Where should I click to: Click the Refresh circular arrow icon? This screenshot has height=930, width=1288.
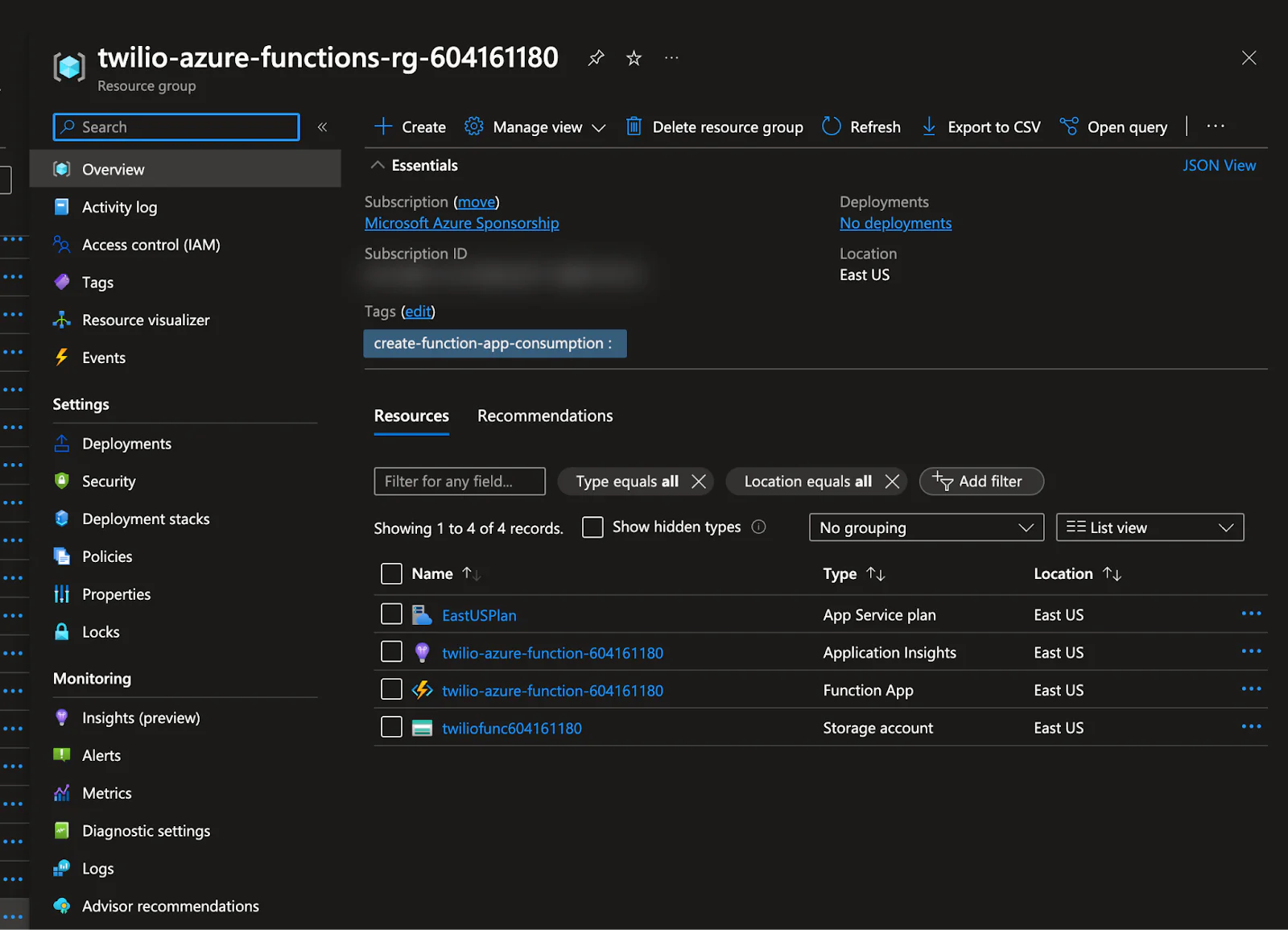[832, 126]
